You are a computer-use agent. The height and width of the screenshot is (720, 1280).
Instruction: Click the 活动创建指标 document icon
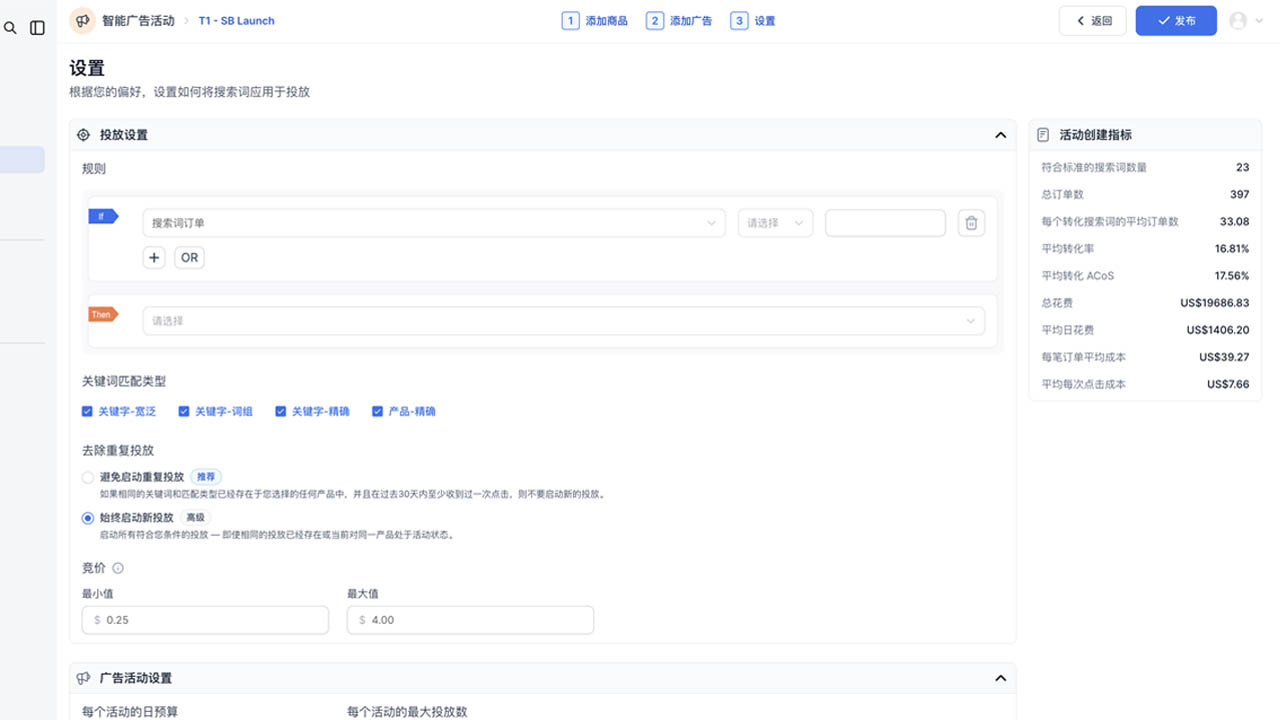(x=1043, y=135)
